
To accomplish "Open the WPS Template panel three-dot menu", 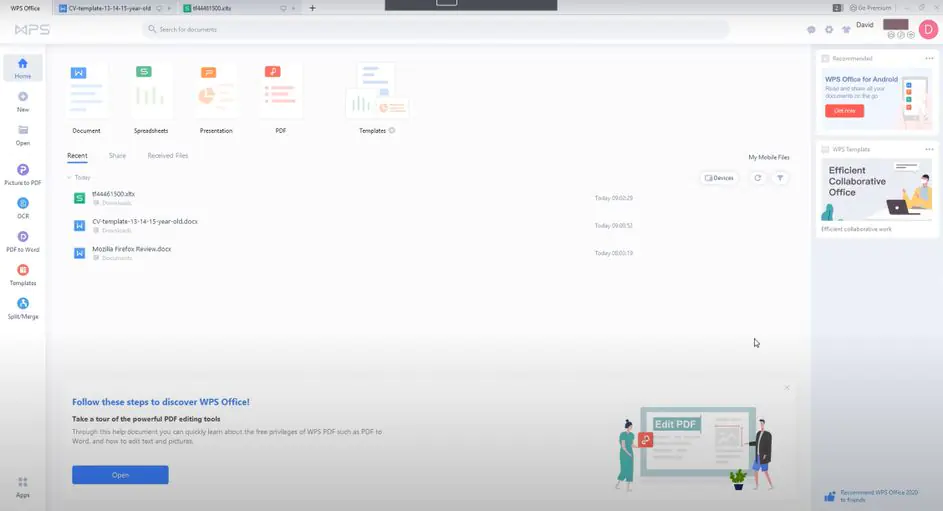I will (x=929, y=149).
